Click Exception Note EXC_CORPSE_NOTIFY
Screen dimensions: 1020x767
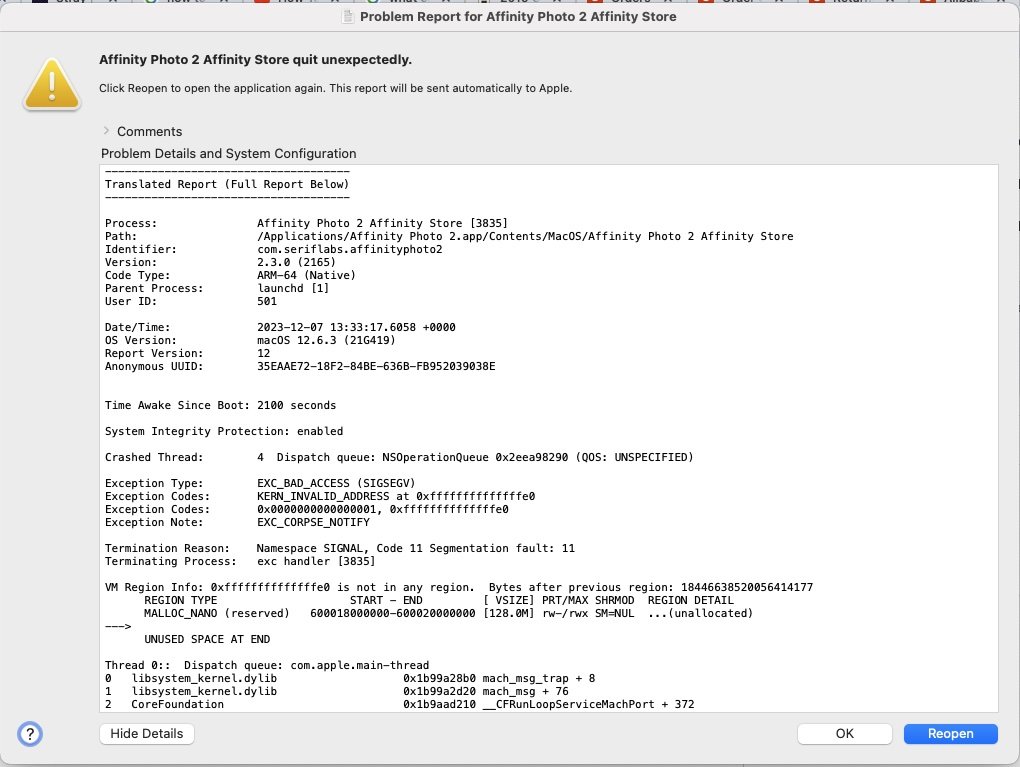237,522
